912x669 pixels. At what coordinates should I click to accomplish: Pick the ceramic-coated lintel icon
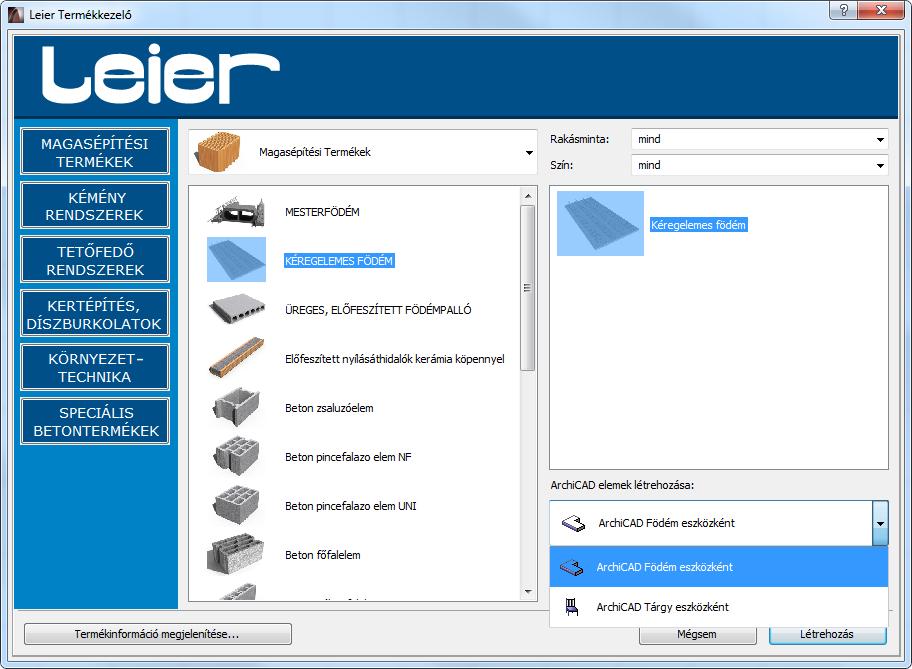[237, 358]
